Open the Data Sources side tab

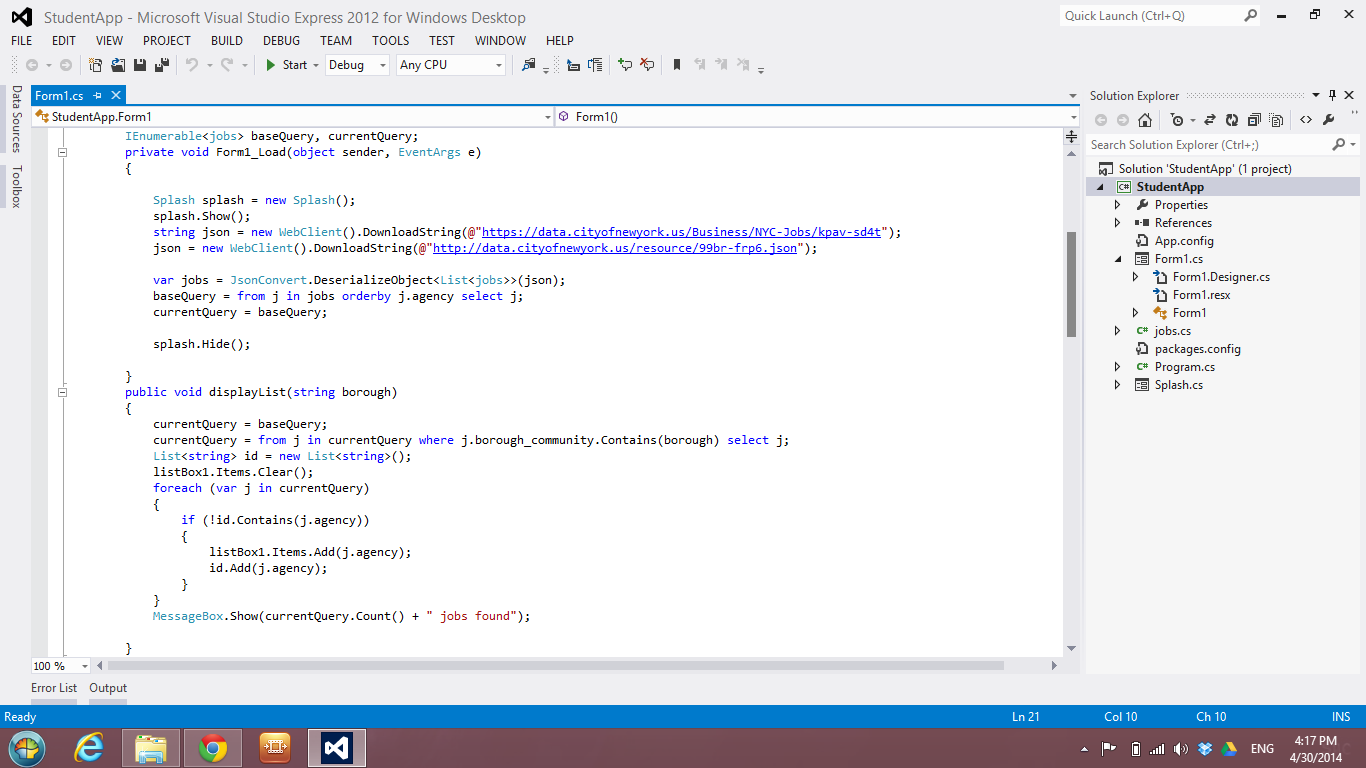pos(16,119)
